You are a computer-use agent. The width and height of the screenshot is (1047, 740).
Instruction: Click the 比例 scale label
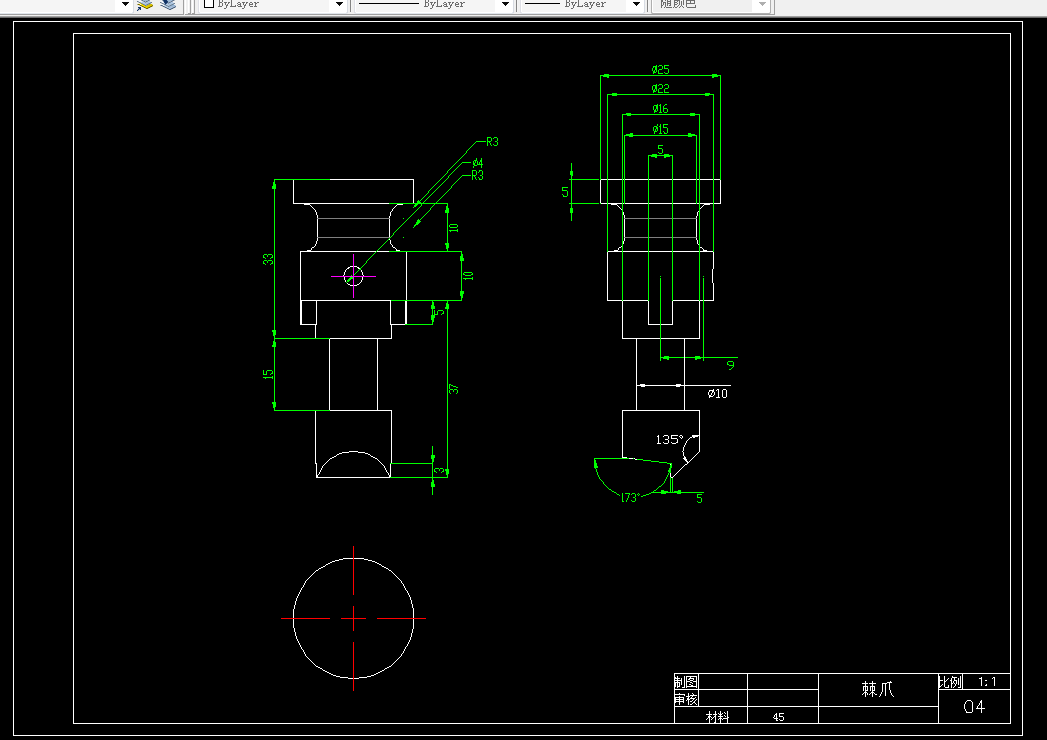951,682
